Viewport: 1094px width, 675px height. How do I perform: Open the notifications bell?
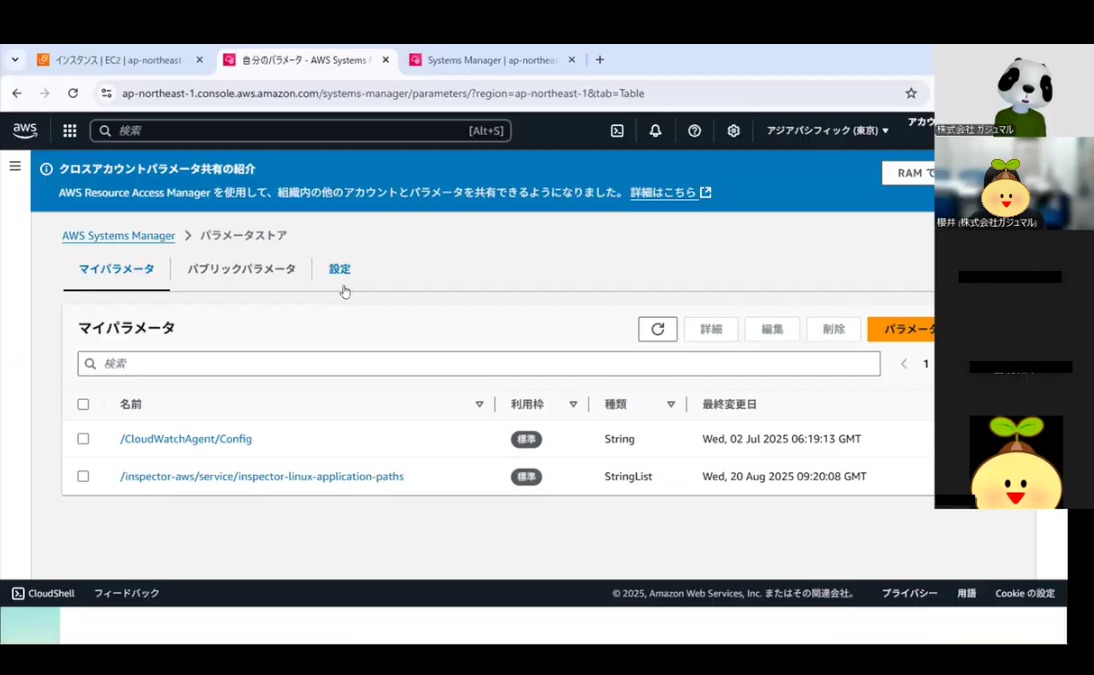point(655,131)
